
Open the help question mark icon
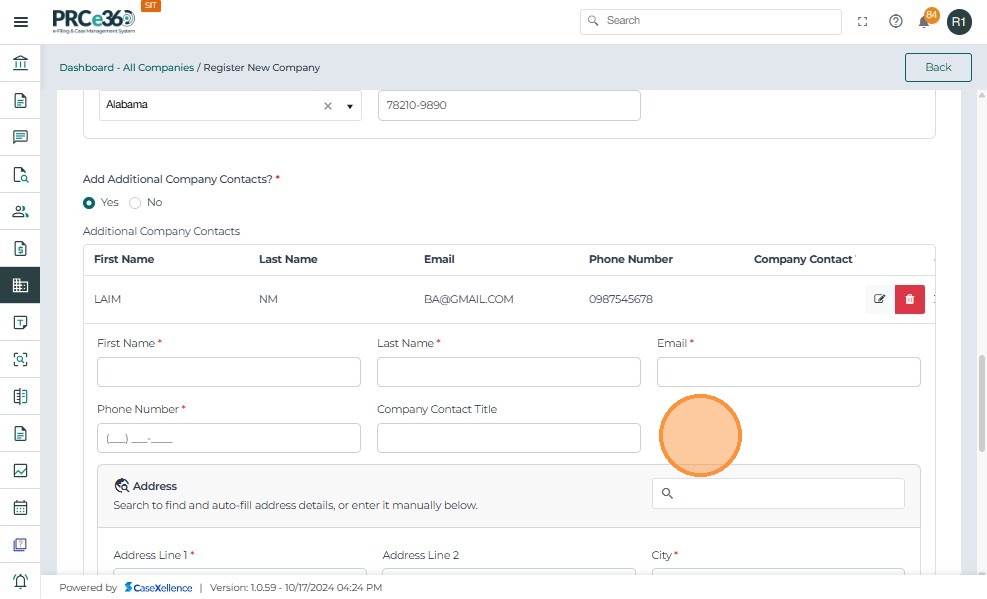(895, 21)
